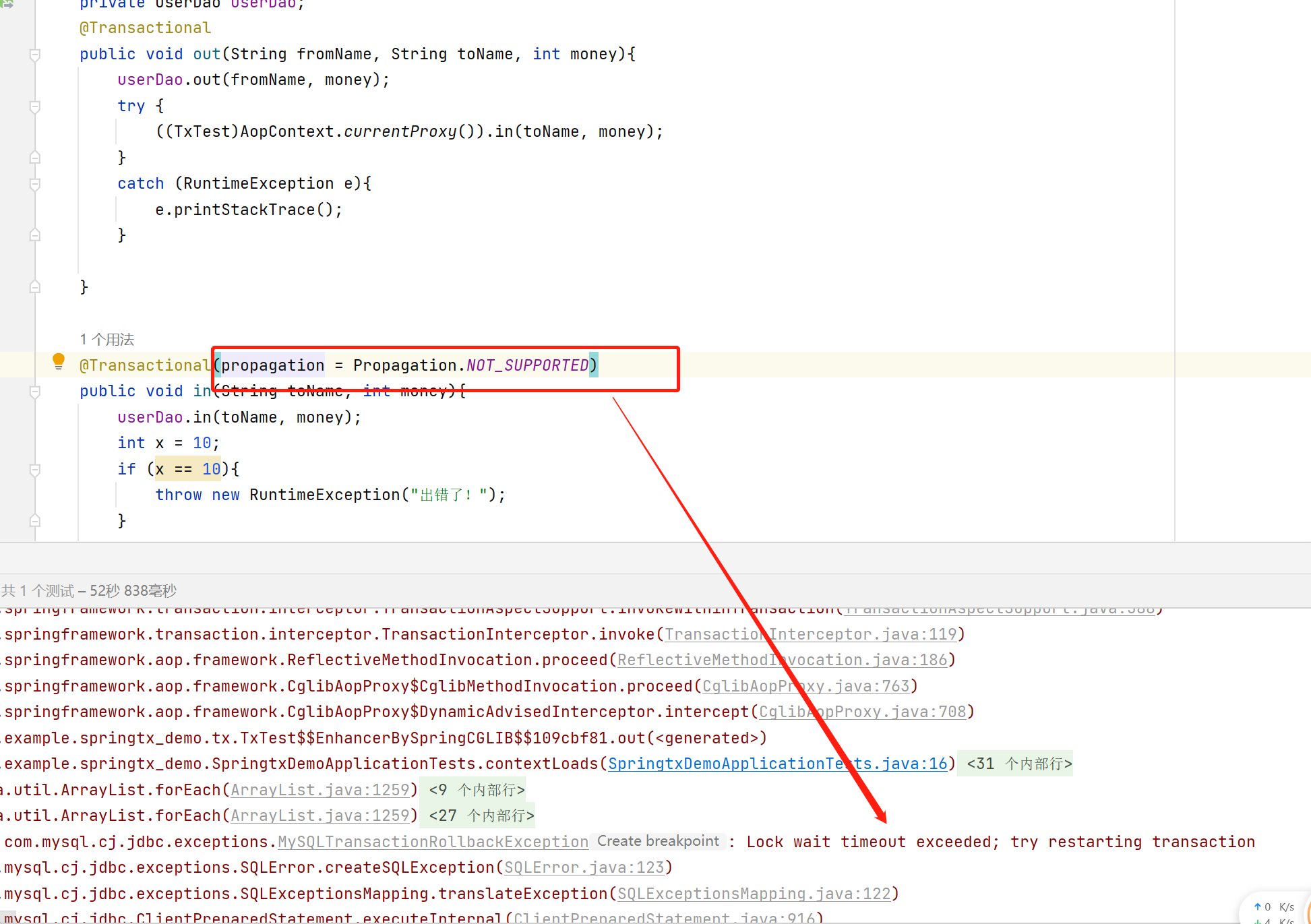Viewport: 1311px width, 924px height.
Task: Click the green arrow gutter icon at top
Action: pos(8,3)
